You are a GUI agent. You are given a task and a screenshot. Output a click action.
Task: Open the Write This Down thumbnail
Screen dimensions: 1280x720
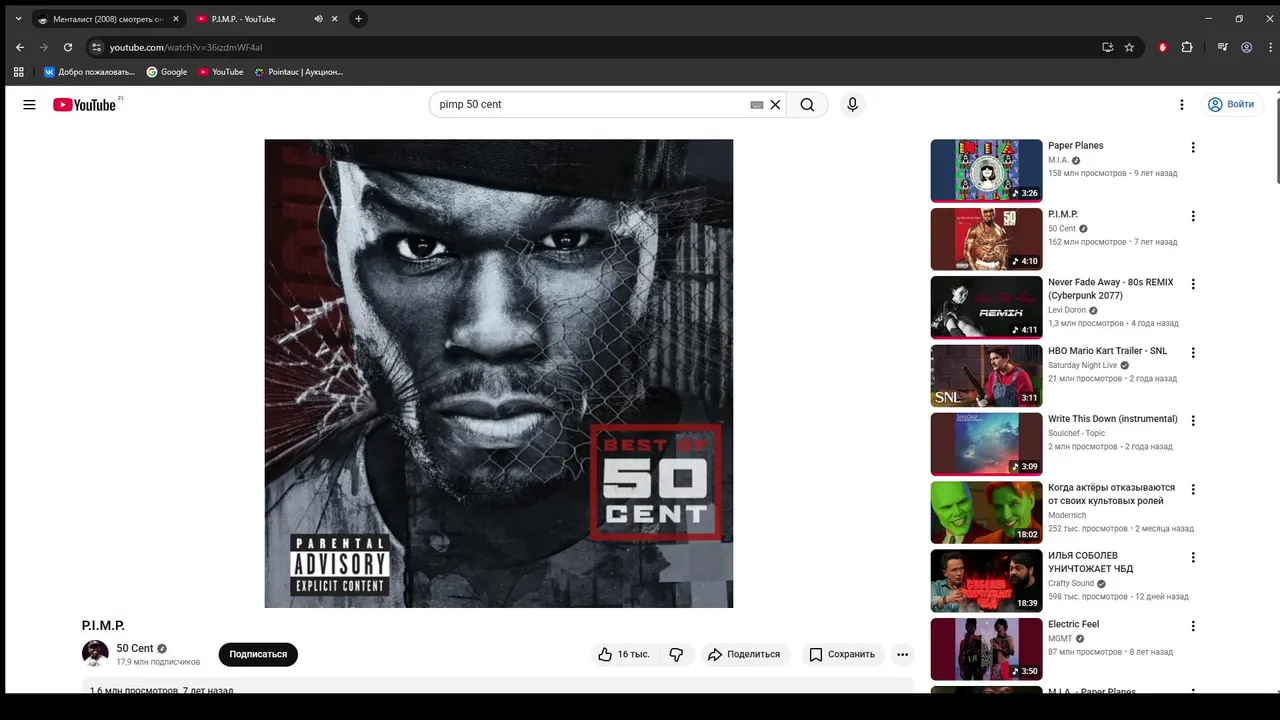click(x=986, y=444)
